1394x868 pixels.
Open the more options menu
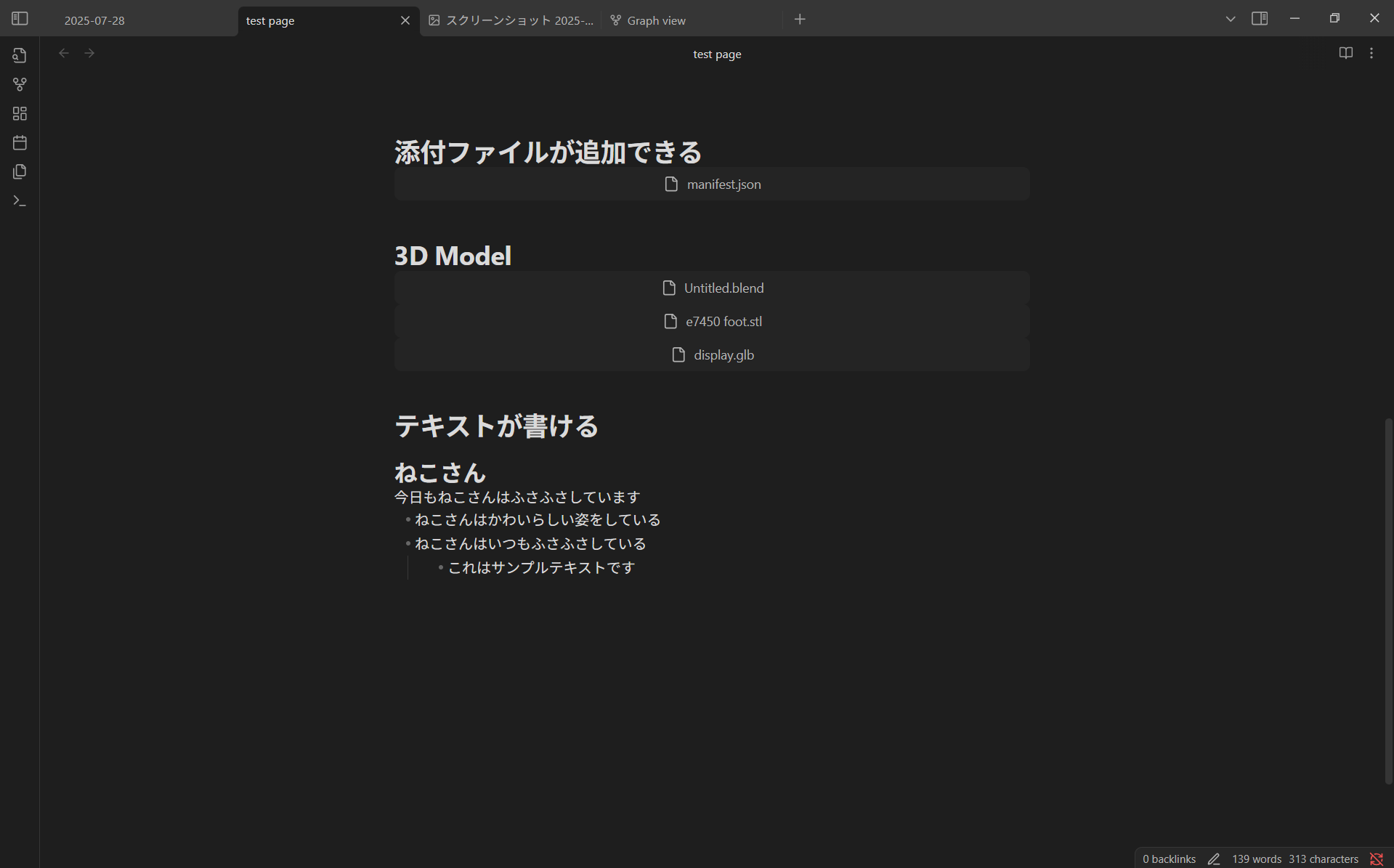tap(1371, 53)
